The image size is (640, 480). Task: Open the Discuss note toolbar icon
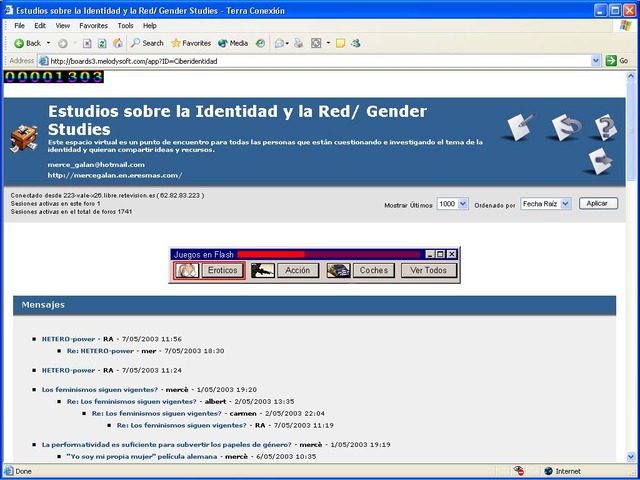340,43
